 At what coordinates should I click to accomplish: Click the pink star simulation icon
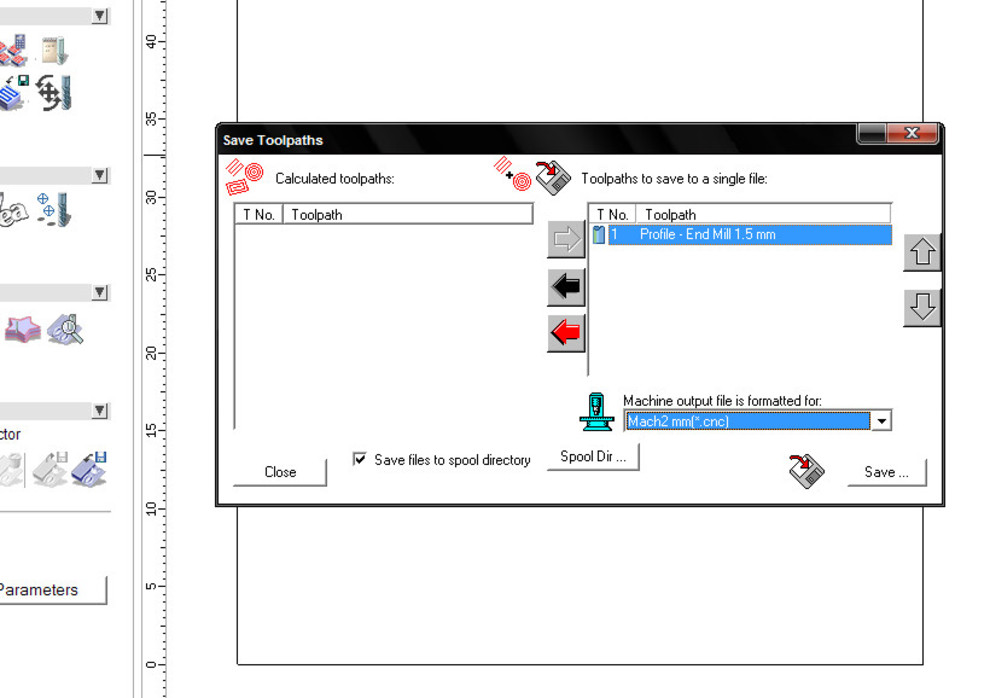(22, 329)
